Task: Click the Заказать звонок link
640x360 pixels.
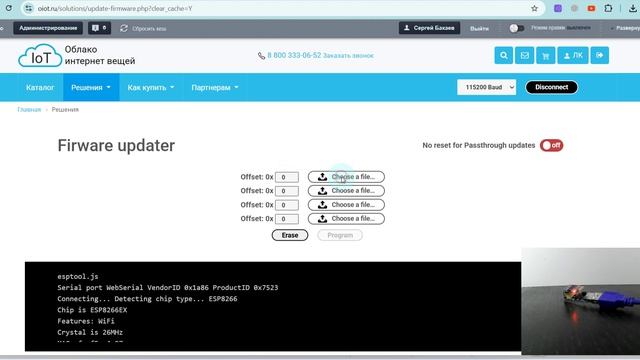Action: tap(348, 56)
